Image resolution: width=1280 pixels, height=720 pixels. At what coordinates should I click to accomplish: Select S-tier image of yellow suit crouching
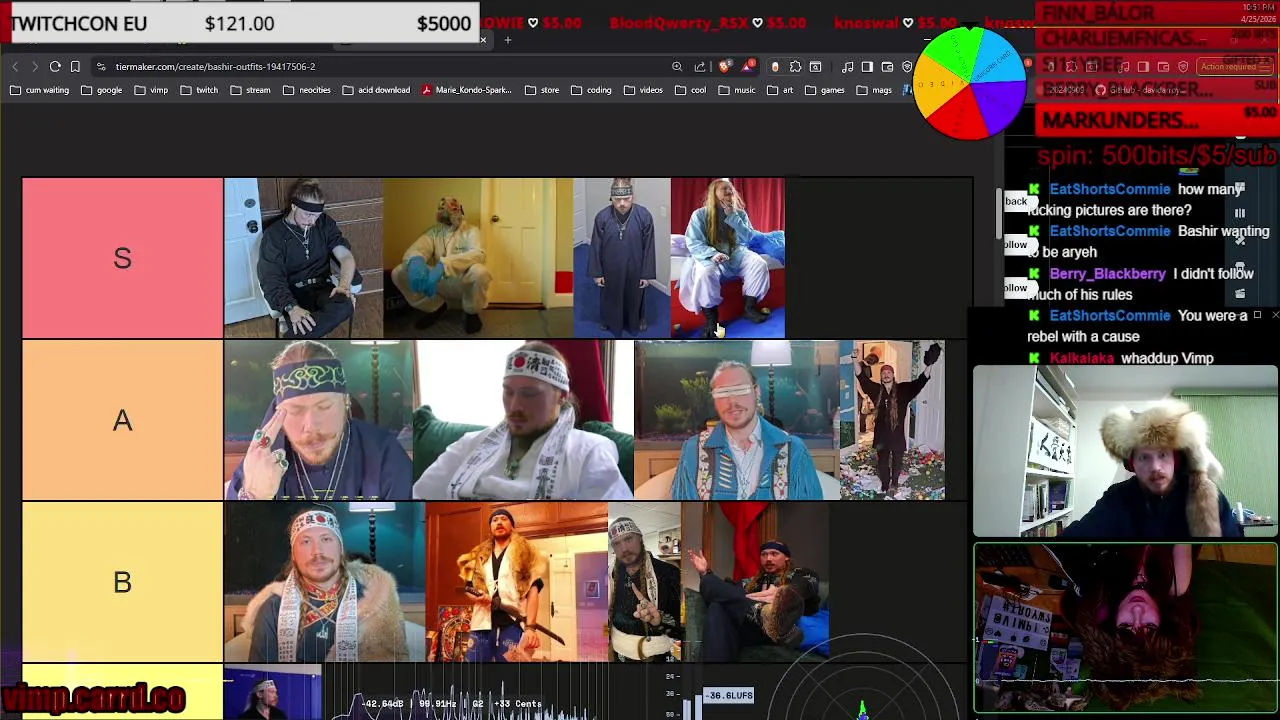pos(478,258)
